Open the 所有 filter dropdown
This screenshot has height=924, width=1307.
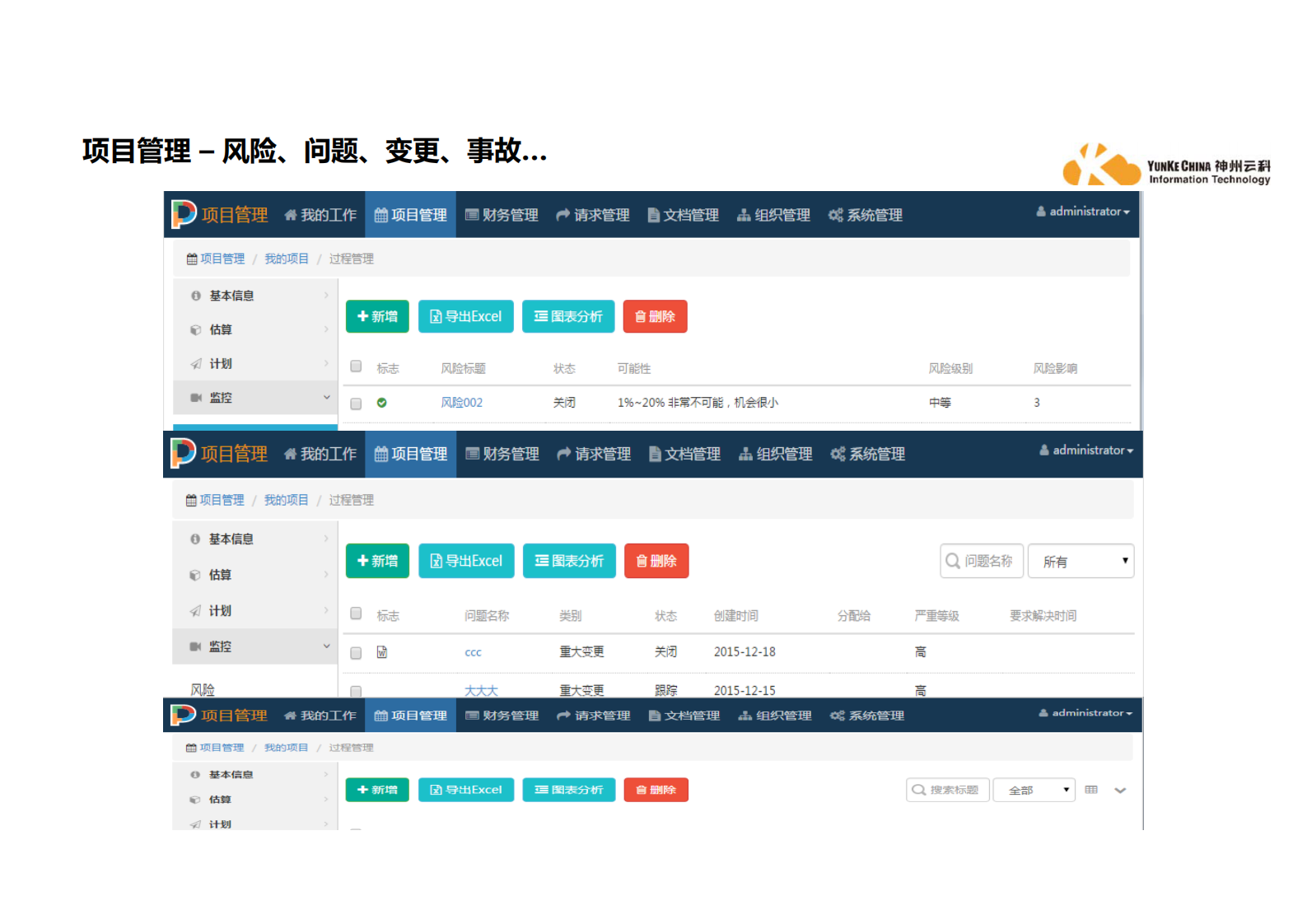[1081, 561]
